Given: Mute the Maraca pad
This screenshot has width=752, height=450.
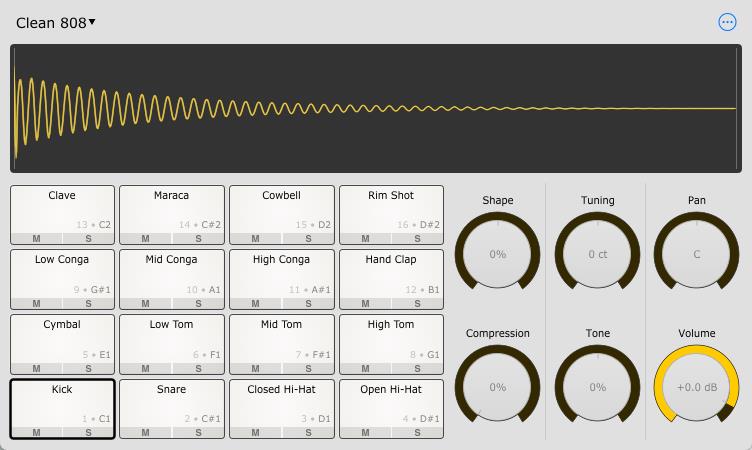Looking at the screenshot, I should [146, 238].
